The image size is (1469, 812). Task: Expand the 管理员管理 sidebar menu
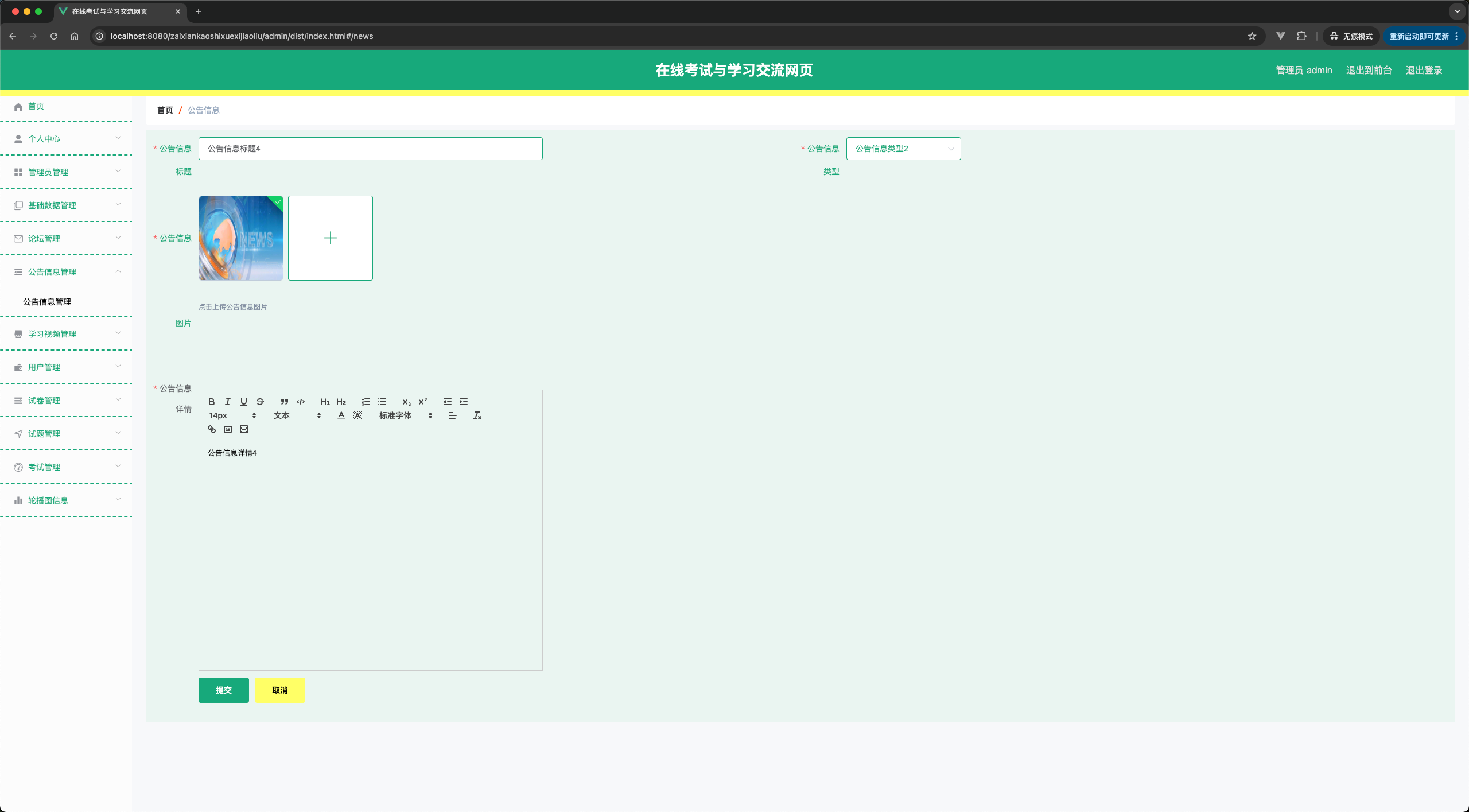[66, 172]
